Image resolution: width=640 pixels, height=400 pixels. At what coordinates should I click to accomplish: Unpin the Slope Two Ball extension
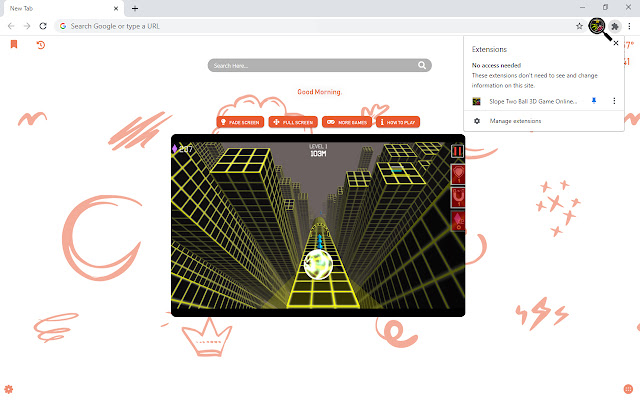(594, 101)
